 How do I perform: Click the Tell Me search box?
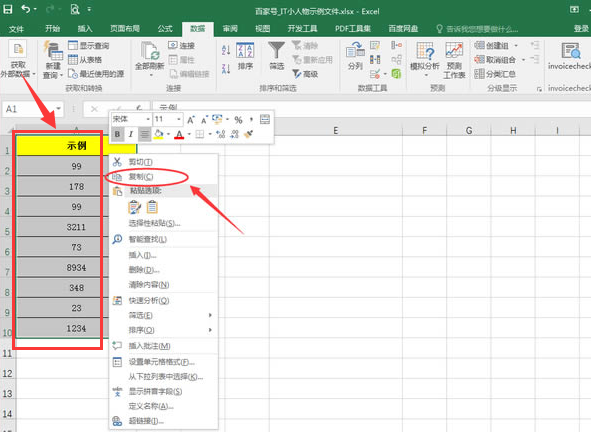point(478,29)
